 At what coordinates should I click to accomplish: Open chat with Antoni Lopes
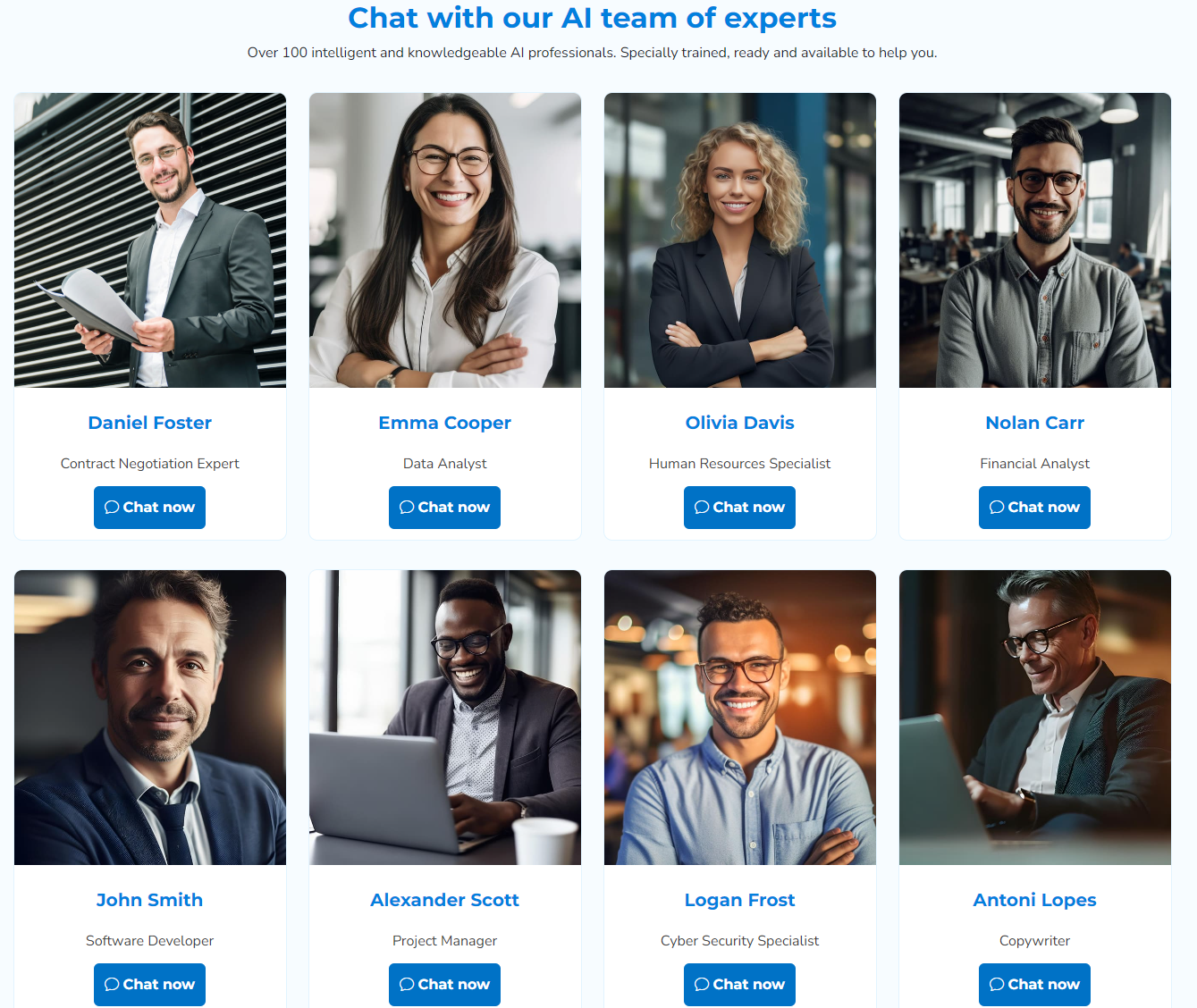1034,985
